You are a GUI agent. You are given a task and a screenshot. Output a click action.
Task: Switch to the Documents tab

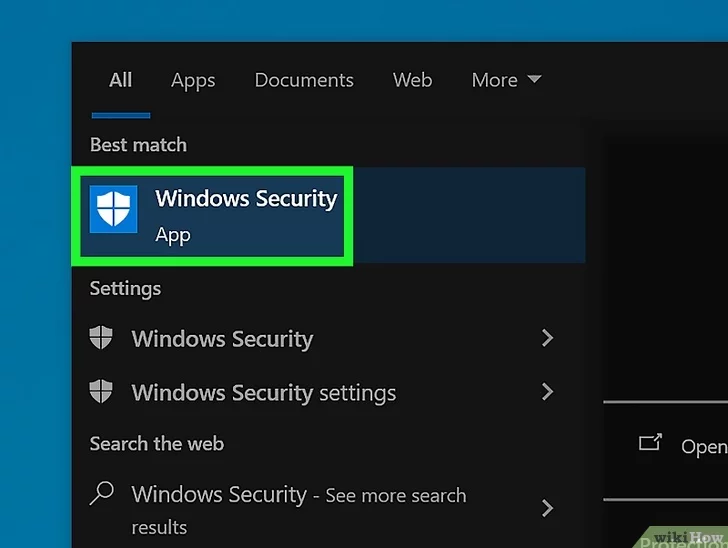point(304,80)
